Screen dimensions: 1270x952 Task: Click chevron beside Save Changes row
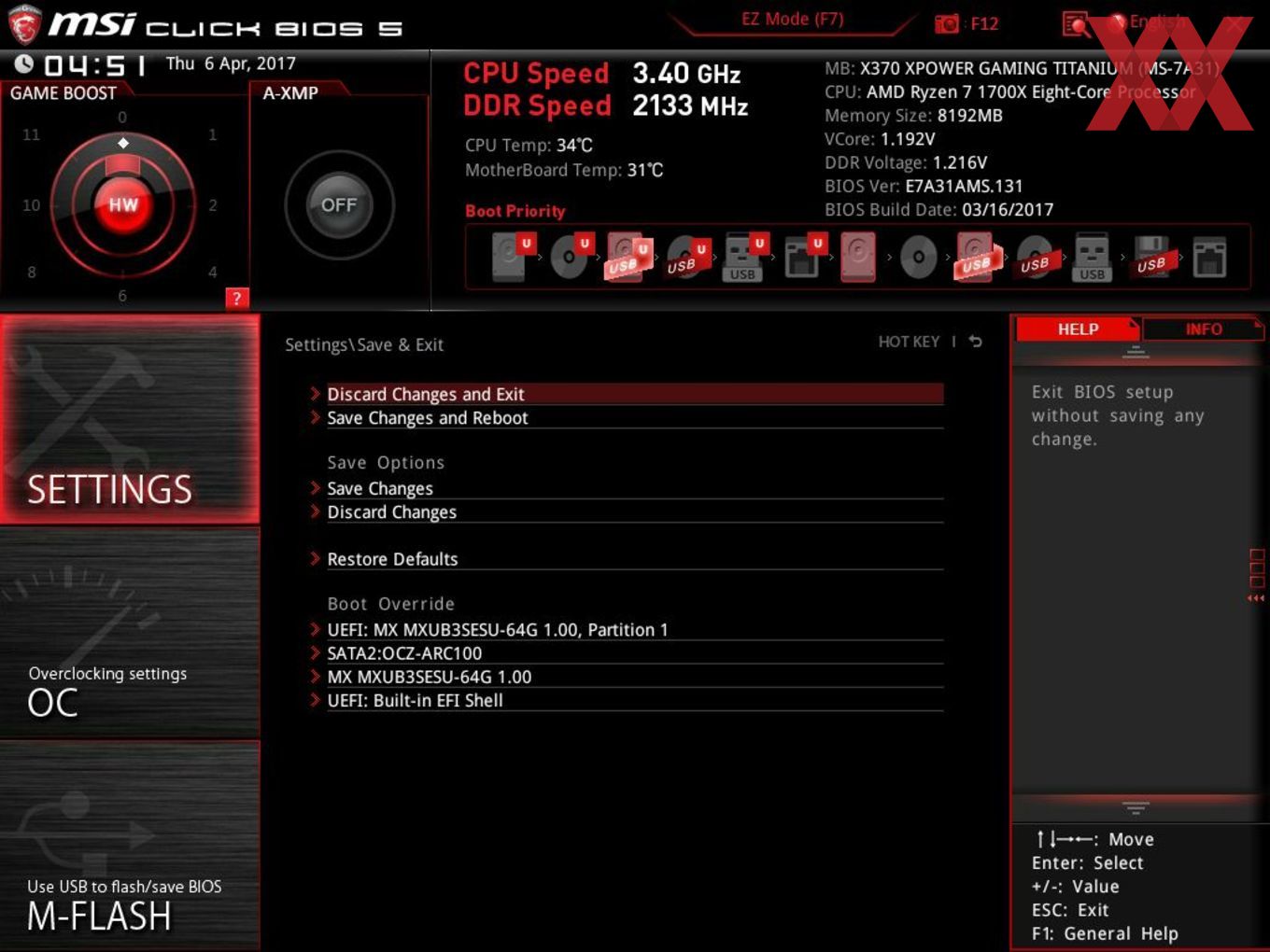click(316, 487)
